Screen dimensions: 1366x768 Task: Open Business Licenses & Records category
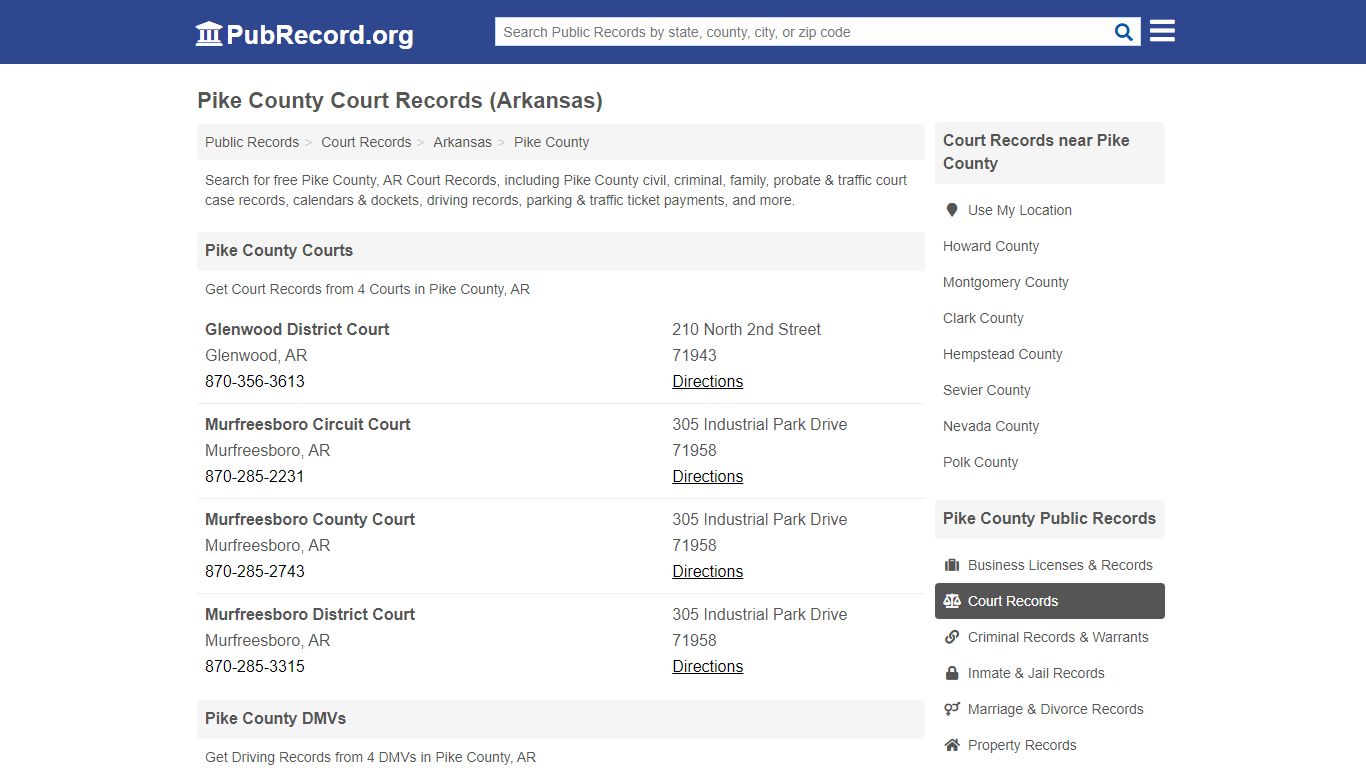(x=1050, y=565)
